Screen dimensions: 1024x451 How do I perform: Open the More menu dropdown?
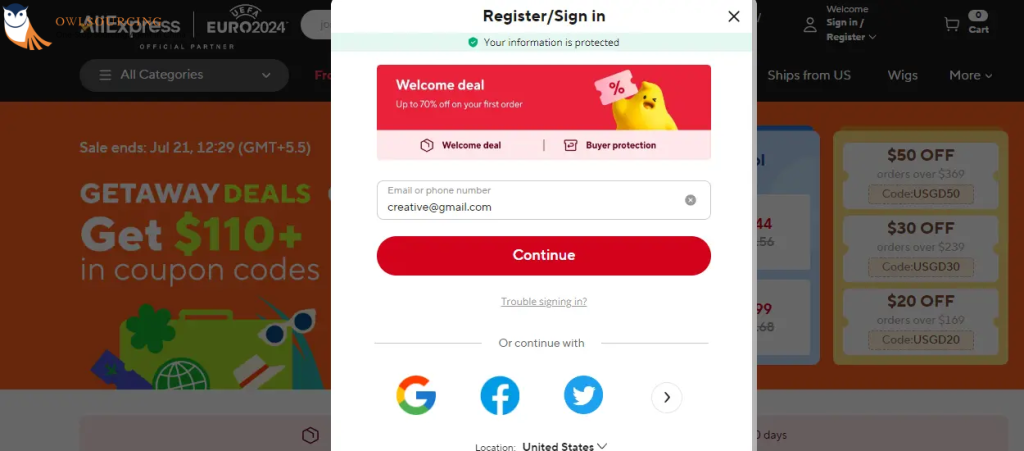coord(970,75)
